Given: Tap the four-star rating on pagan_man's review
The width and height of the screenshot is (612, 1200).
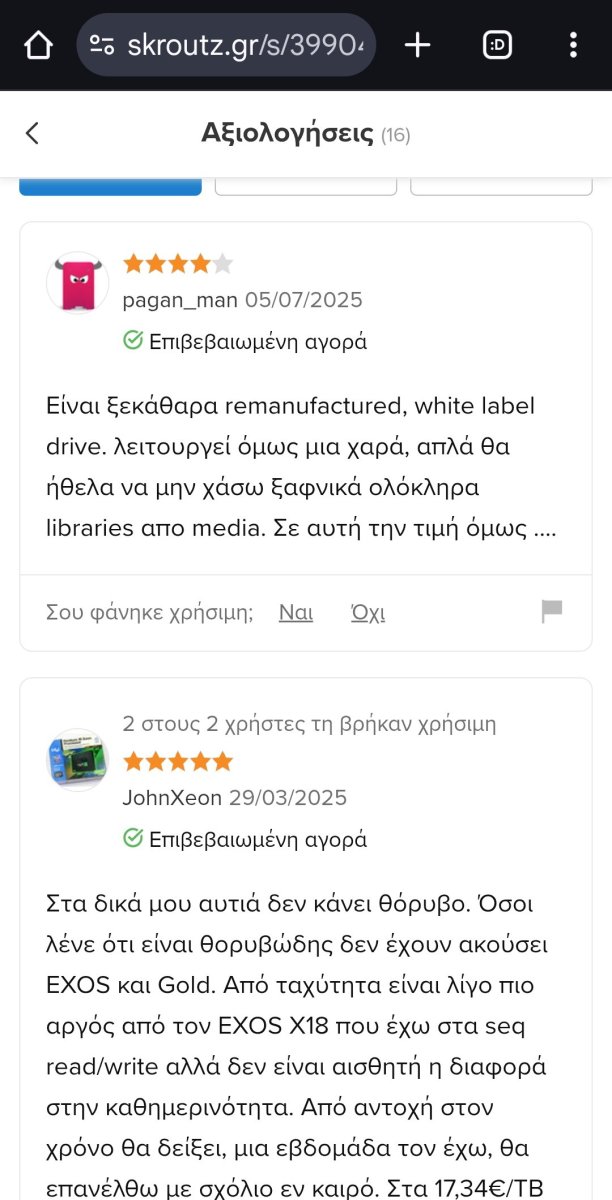Looking at the screenshot, I should [177, 263].
